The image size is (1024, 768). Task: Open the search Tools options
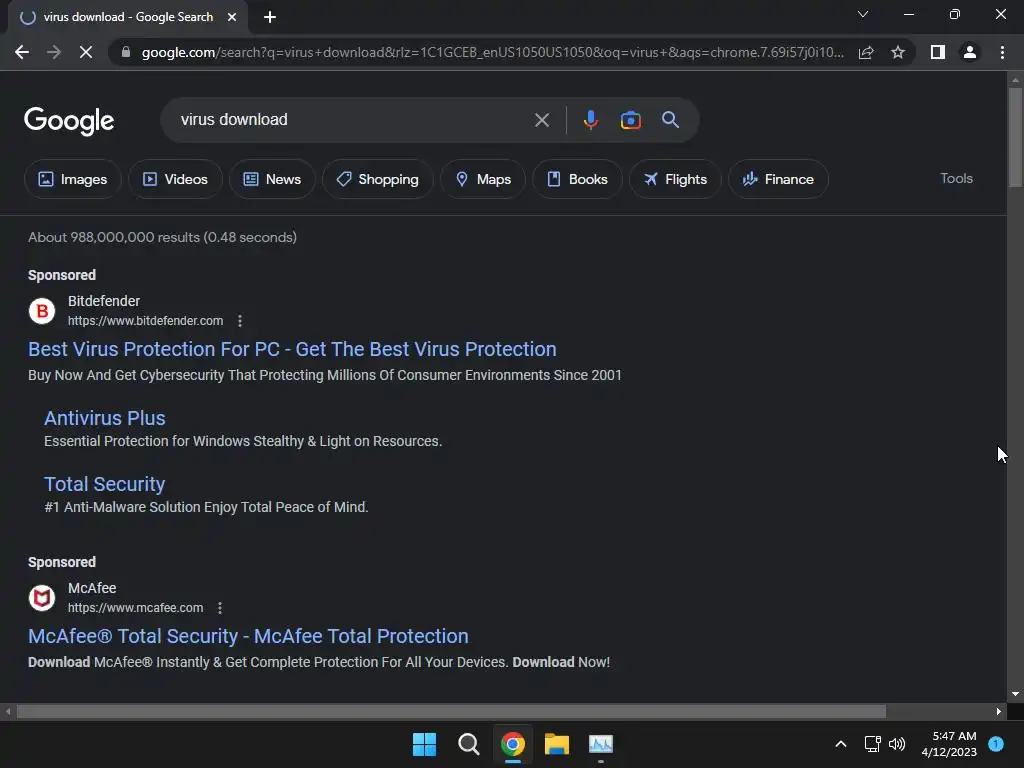956,178
